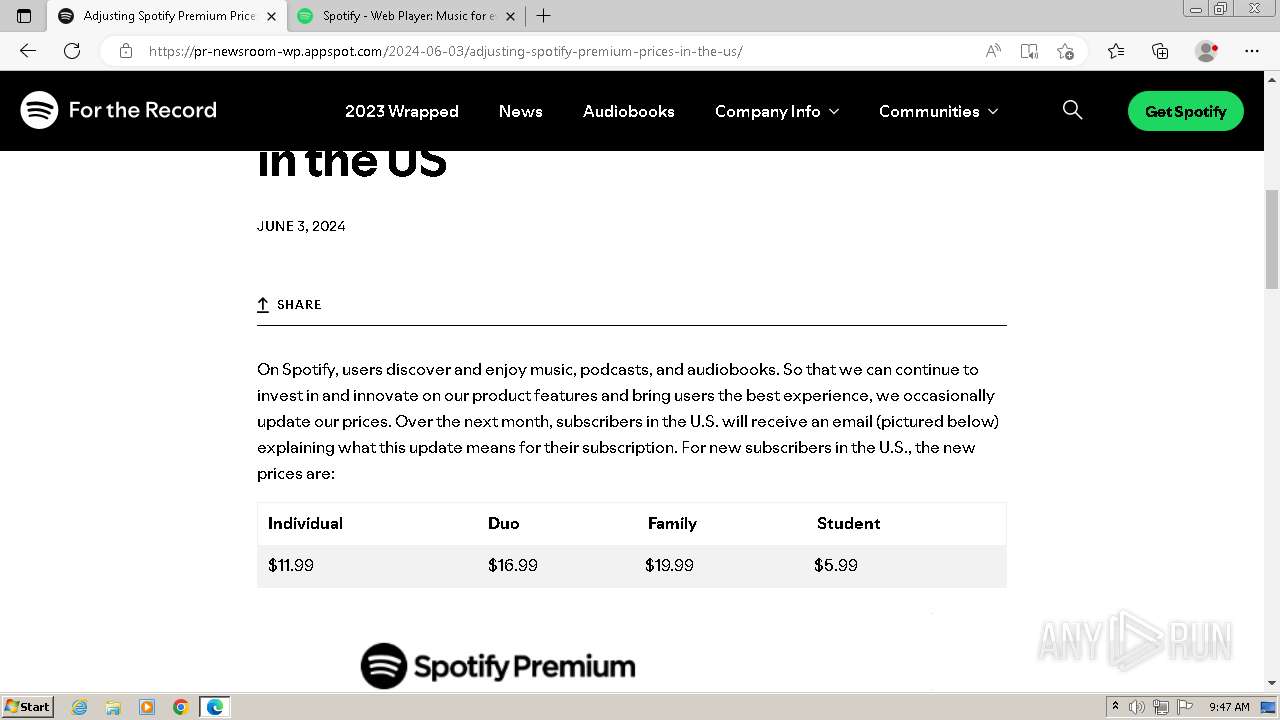1280x720 pixels.
Task: Go to the Audiobooks section
Action: (628, 111)
